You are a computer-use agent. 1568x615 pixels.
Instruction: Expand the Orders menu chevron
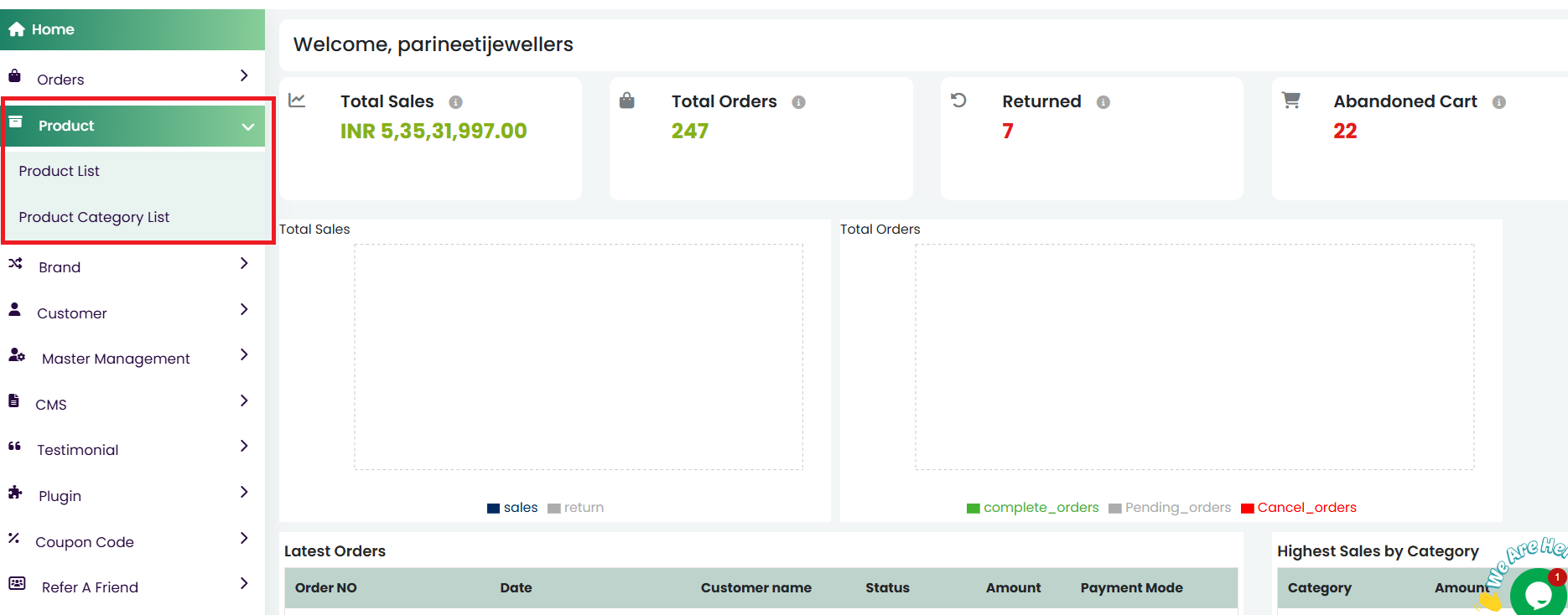tap(244, 75)
